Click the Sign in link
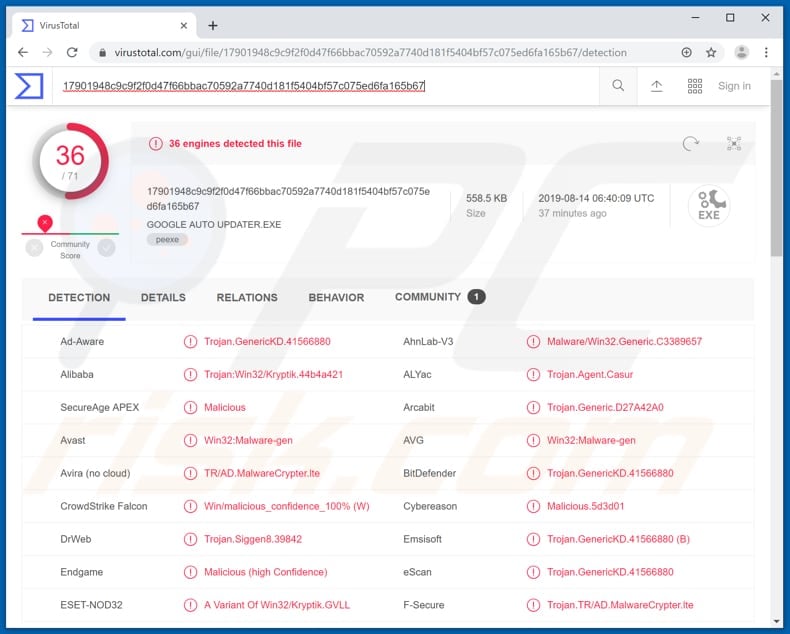790x634 pixels. [x=734, y=86]
